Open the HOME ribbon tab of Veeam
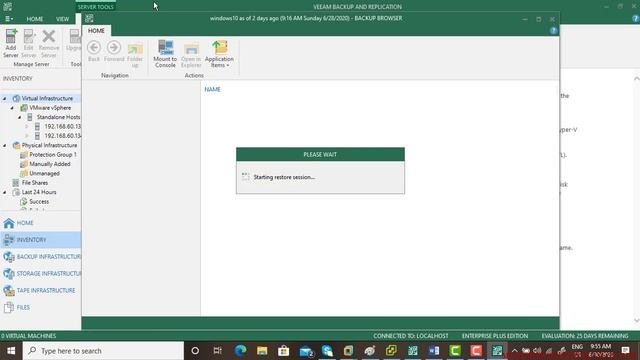 coord(35,19)
